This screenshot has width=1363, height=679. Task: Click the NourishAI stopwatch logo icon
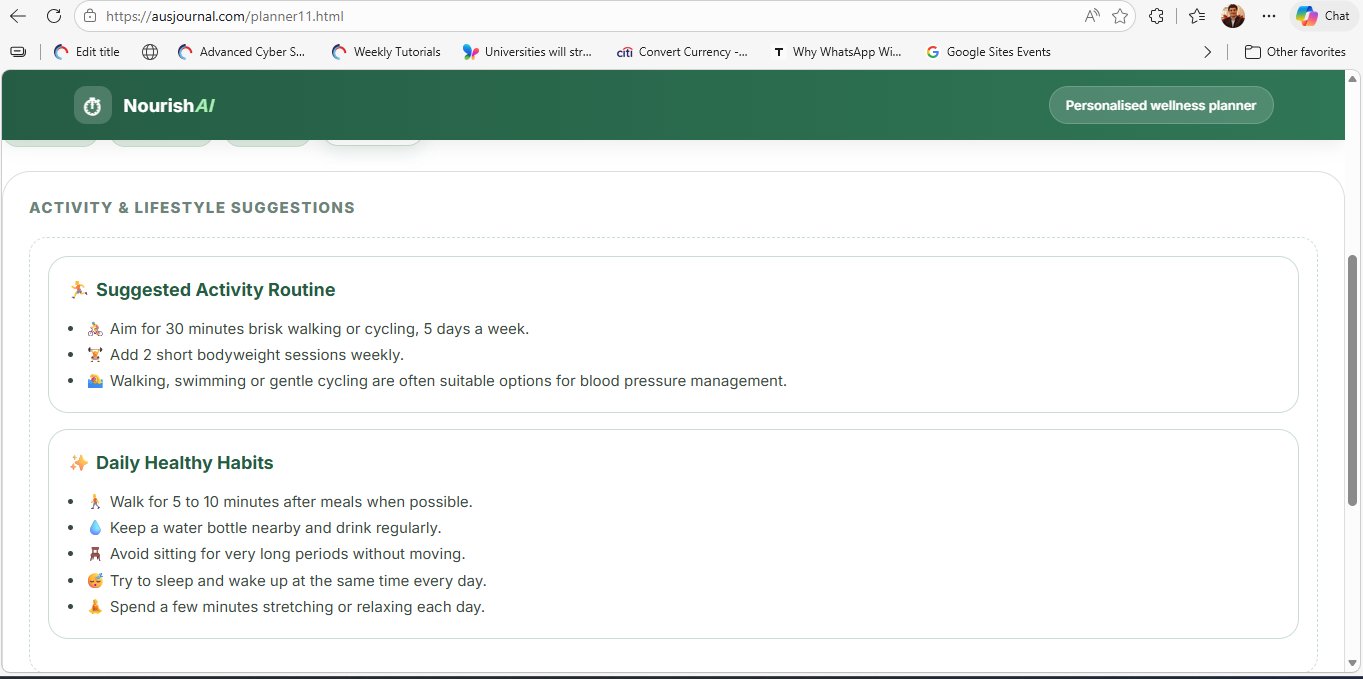pos(92,105)
